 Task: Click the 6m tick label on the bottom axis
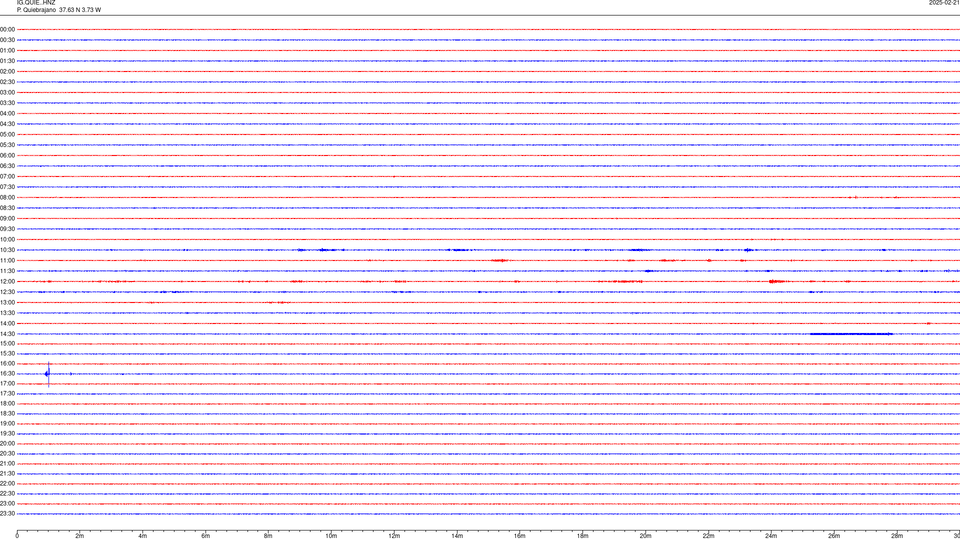(206, 536)
